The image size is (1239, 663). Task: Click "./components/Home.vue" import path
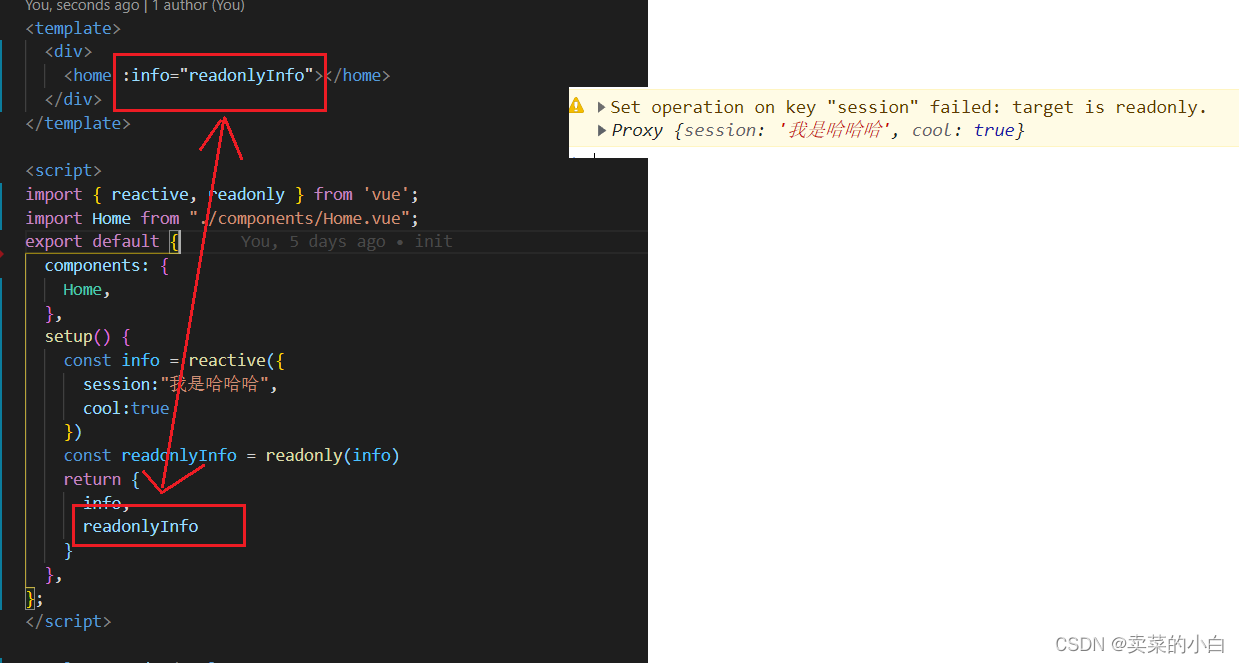299,218
